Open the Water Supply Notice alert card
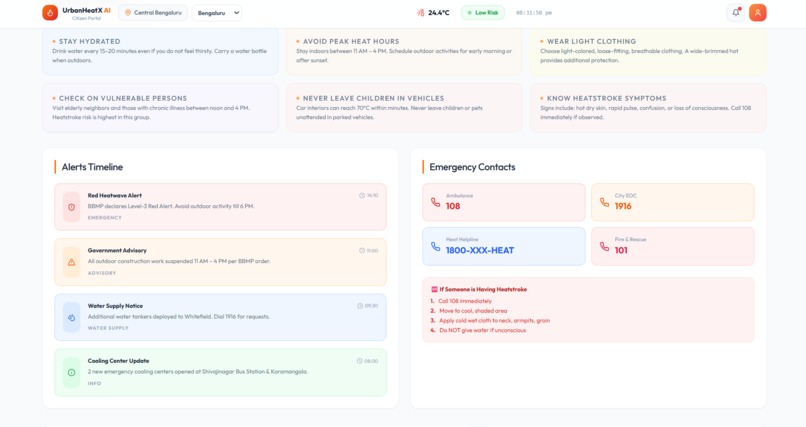This screenshot has height=427, width=806. 221,318
